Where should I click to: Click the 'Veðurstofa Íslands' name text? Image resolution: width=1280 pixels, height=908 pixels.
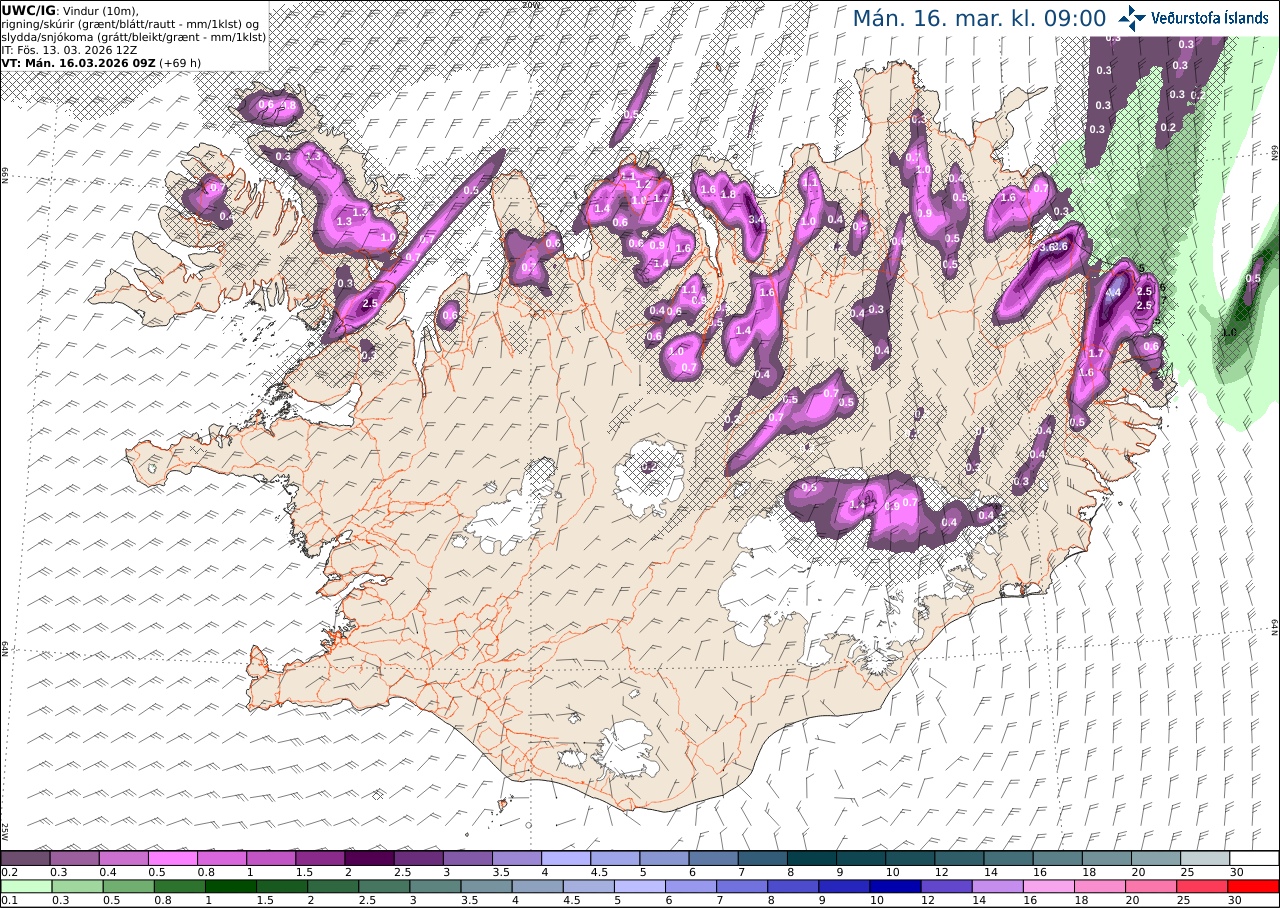(x=1210, y=18)
